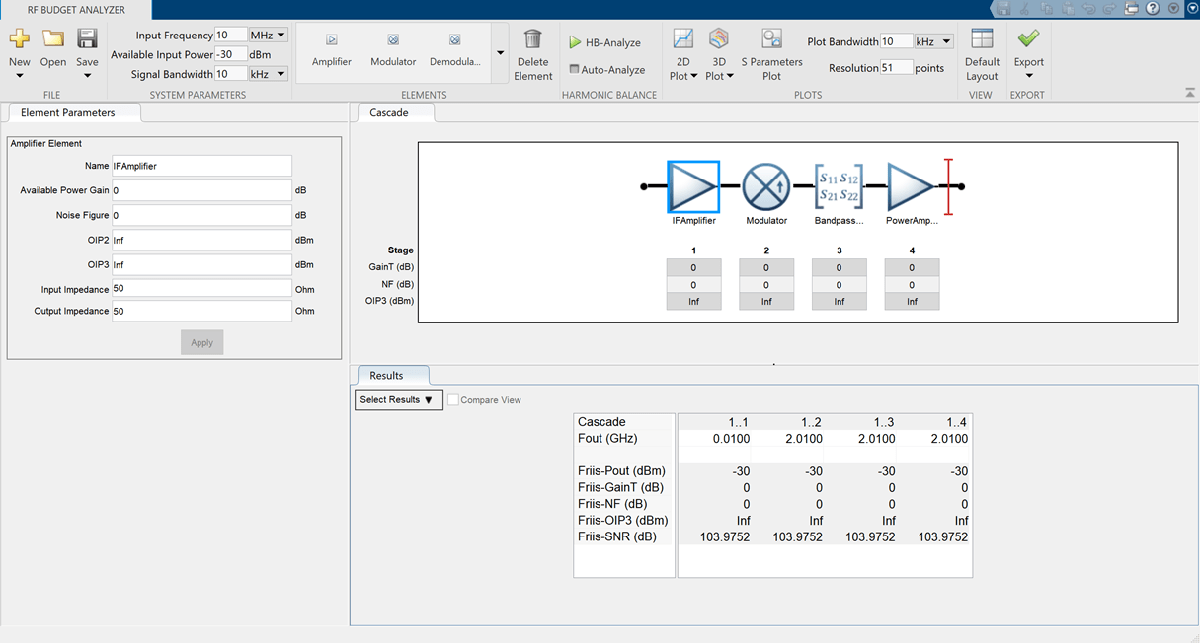Expand the Elements gallery arrow
Image resolution: width=1200 pixels, height=643 pixels.
(500, 52)
